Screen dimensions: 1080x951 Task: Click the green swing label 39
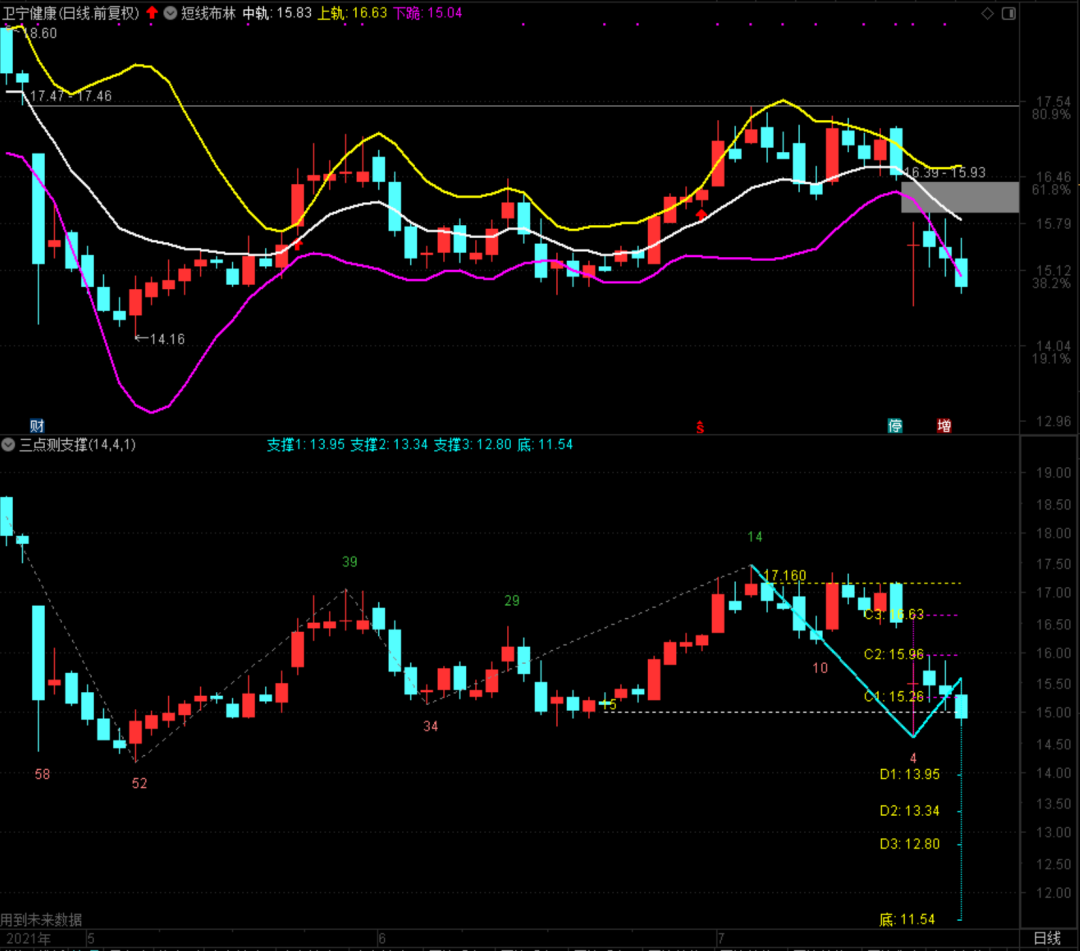pos(349,562)
